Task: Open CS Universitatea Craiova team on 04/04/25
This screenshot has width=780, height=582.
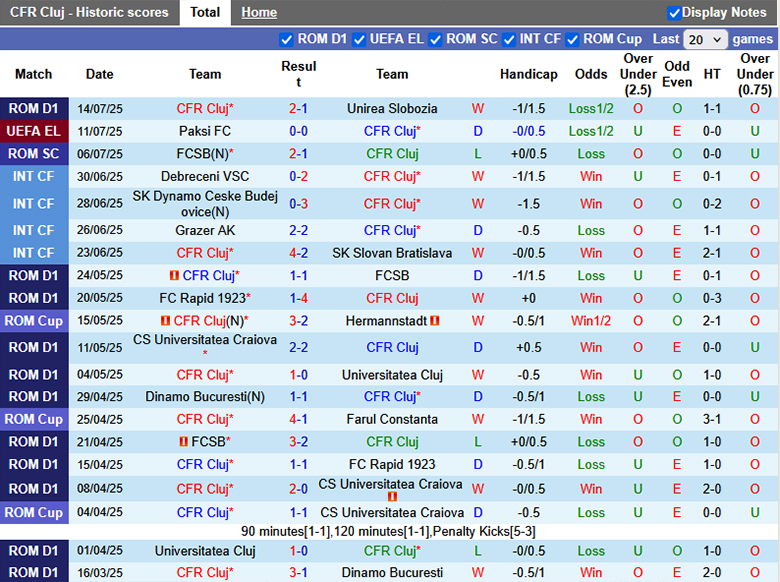Action: point(392,512)
